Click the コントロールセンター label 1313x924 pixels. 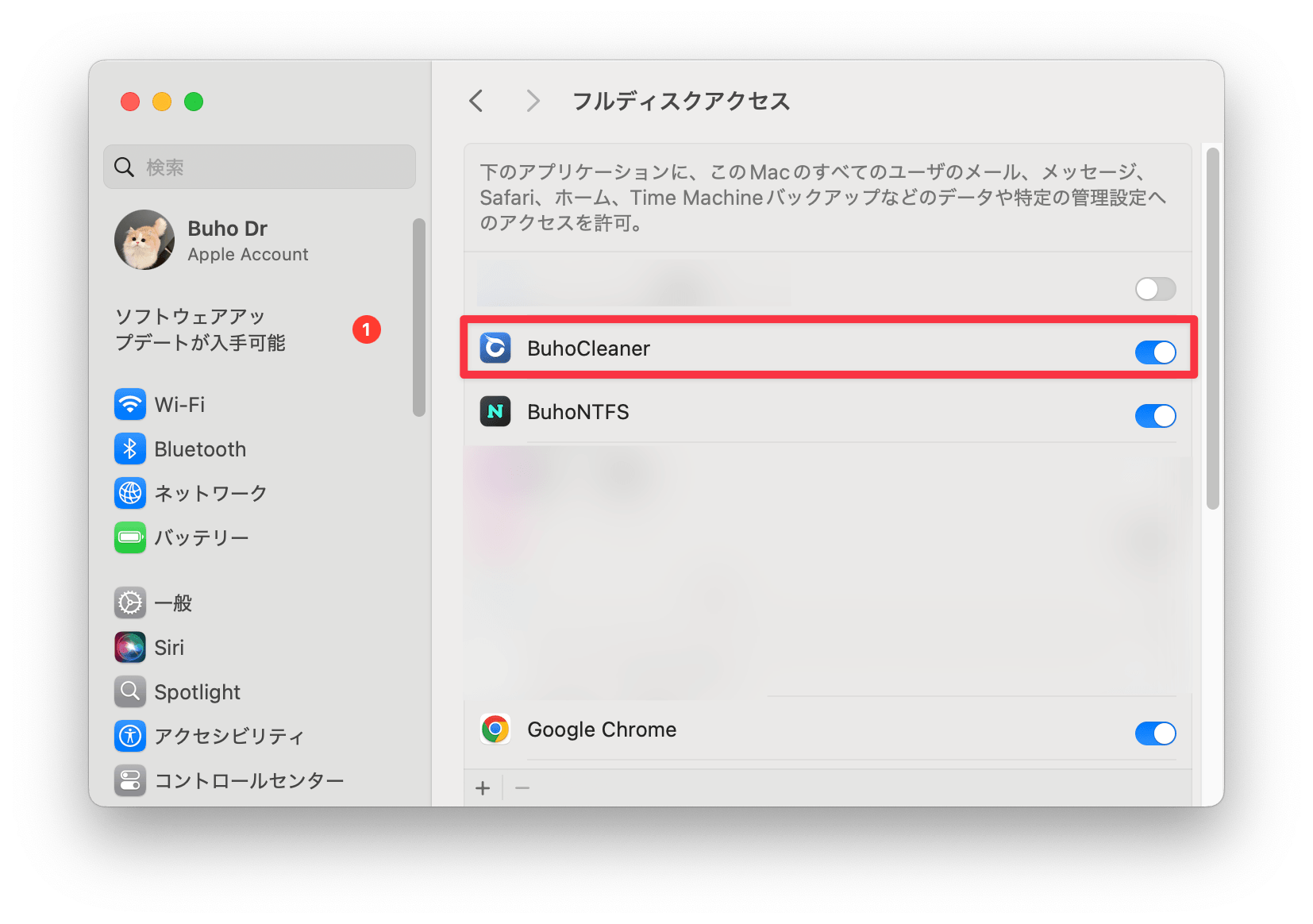pyautogui.click(x=249, y=780)
